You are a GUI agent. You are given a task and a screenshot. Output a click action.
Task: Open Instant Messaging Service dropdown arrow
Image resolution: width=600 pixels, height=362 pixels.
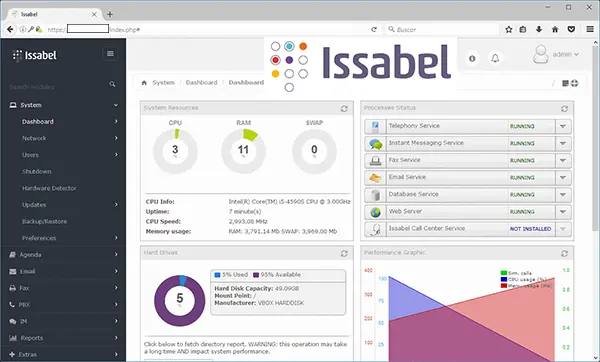click(563, 143)
